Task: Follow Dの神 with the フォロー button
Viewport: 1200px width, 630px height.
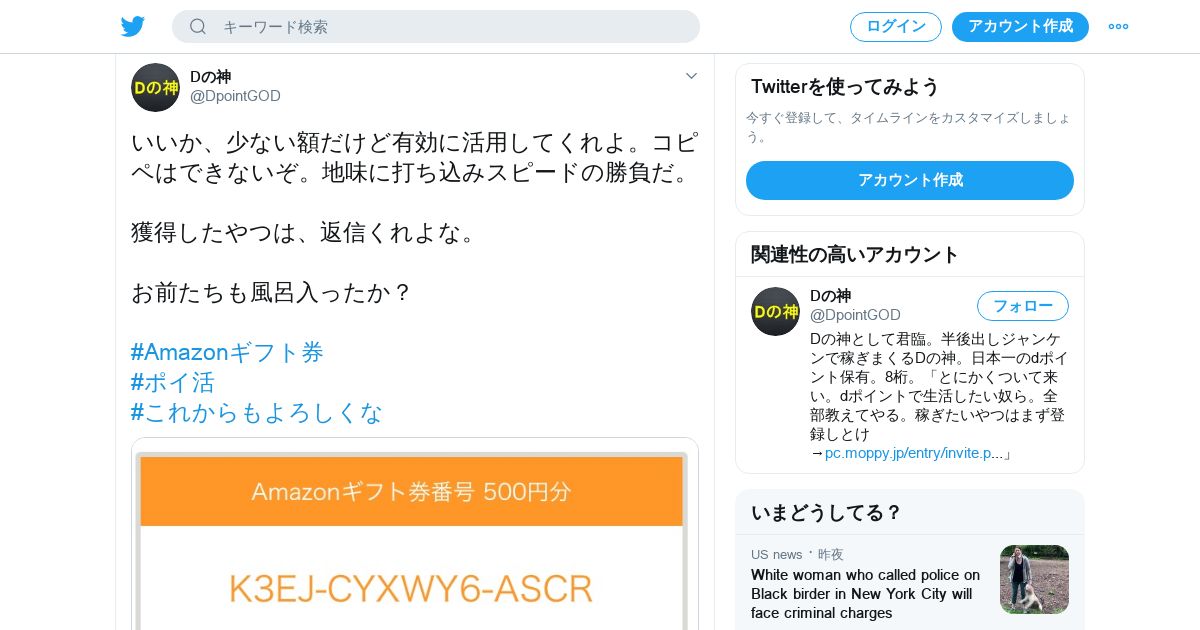Action: (x=1023, y=306)
